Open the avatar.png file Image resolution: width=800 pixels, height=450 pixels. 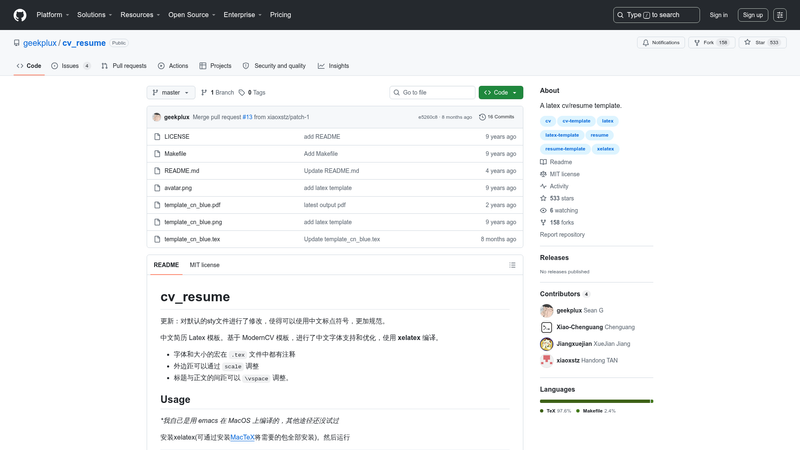click(178, 188)
